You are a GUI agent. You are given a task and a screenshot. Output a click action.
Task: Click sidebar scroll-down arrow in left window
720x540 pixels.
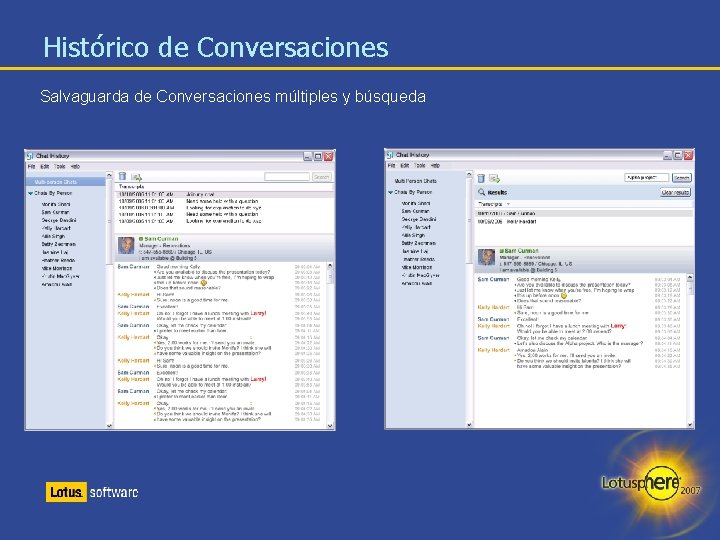pos(109,426)
